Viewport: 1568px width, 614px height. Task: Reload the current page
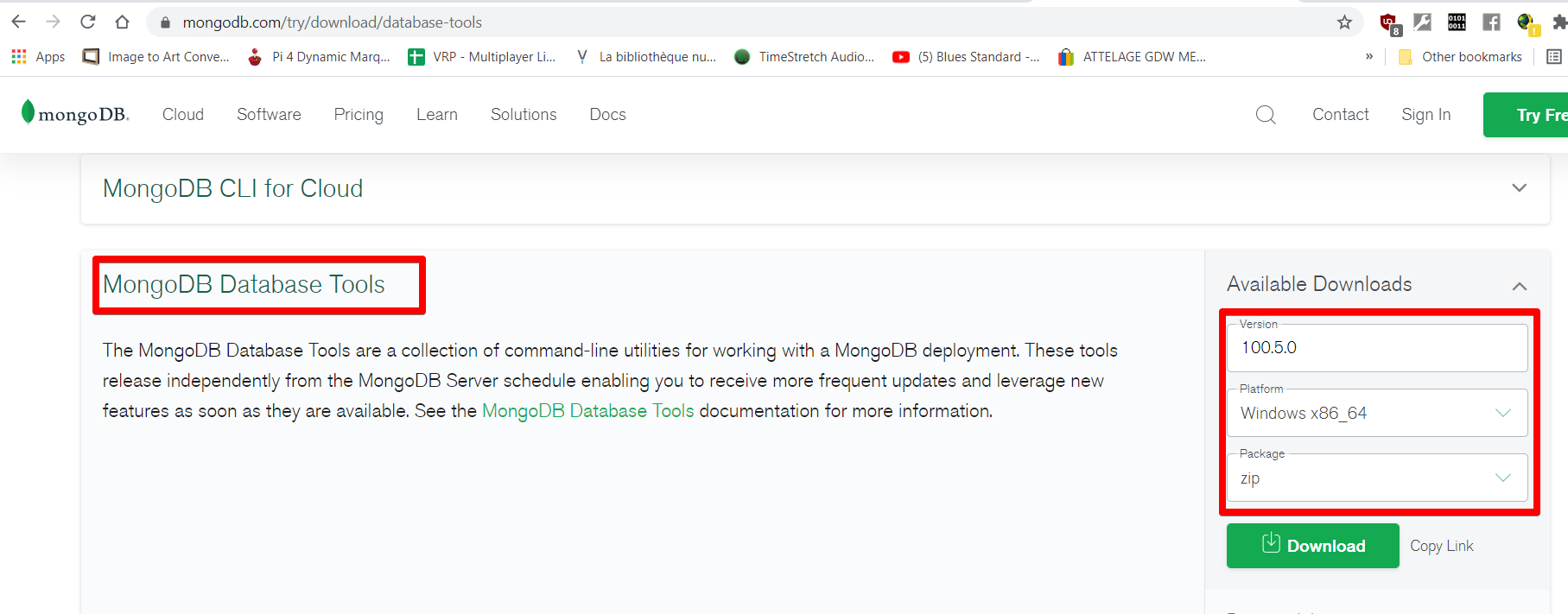pyautogui.click(x=88, y=22)
